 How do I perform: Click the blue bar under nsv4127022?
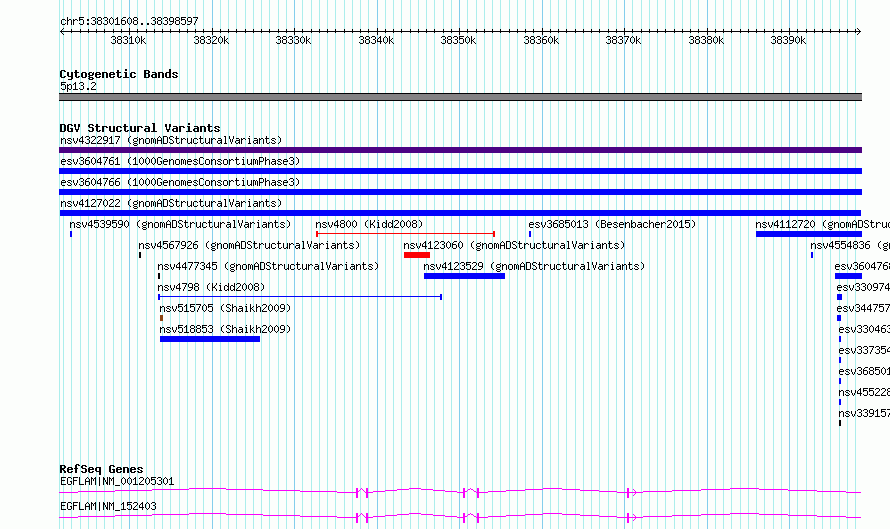pyautogui.click(x=460, y=213)
